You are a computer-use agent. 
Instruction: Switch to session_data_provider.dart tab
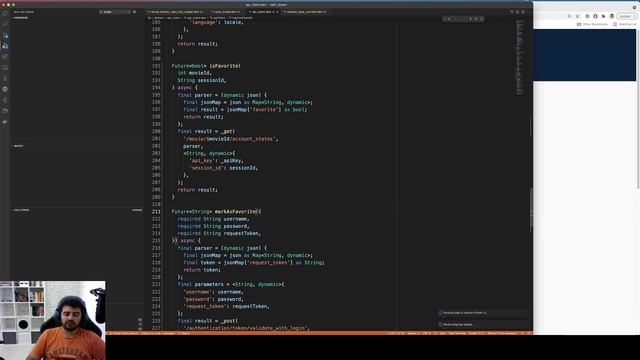point(305,12)
